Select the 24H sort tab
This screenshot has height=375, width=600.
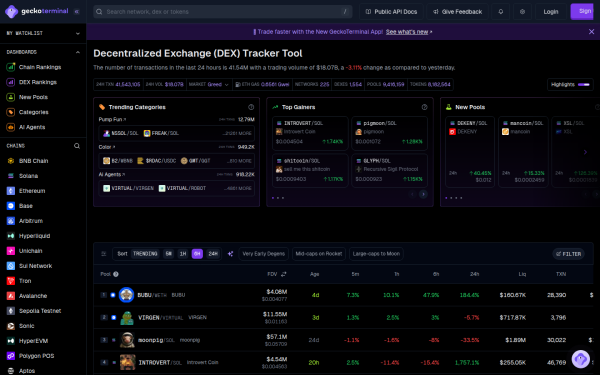click(x=213, y=254)
